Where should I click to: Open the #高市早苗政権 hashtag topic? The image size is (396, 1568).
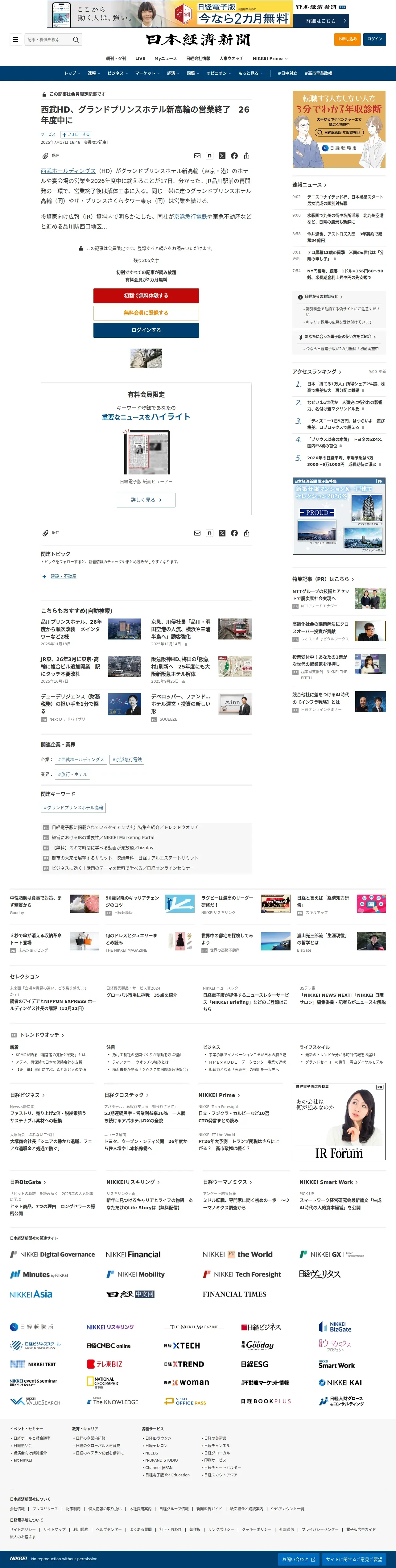pyautogui.click(x=318, y=73)
